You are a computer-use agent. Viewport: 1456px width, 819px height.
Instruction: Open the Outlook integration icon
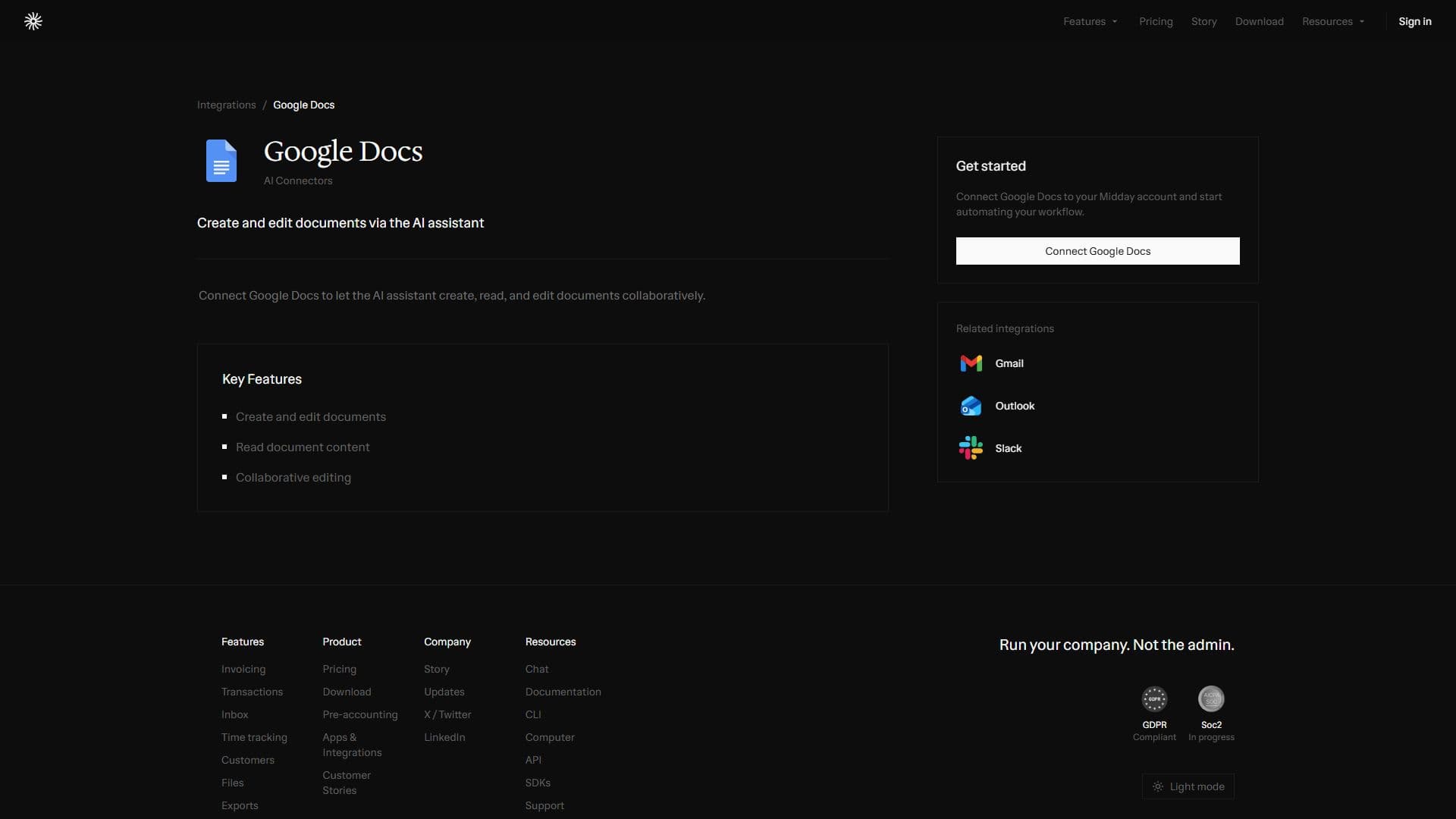pyautogui.click(x=971, y=406)
